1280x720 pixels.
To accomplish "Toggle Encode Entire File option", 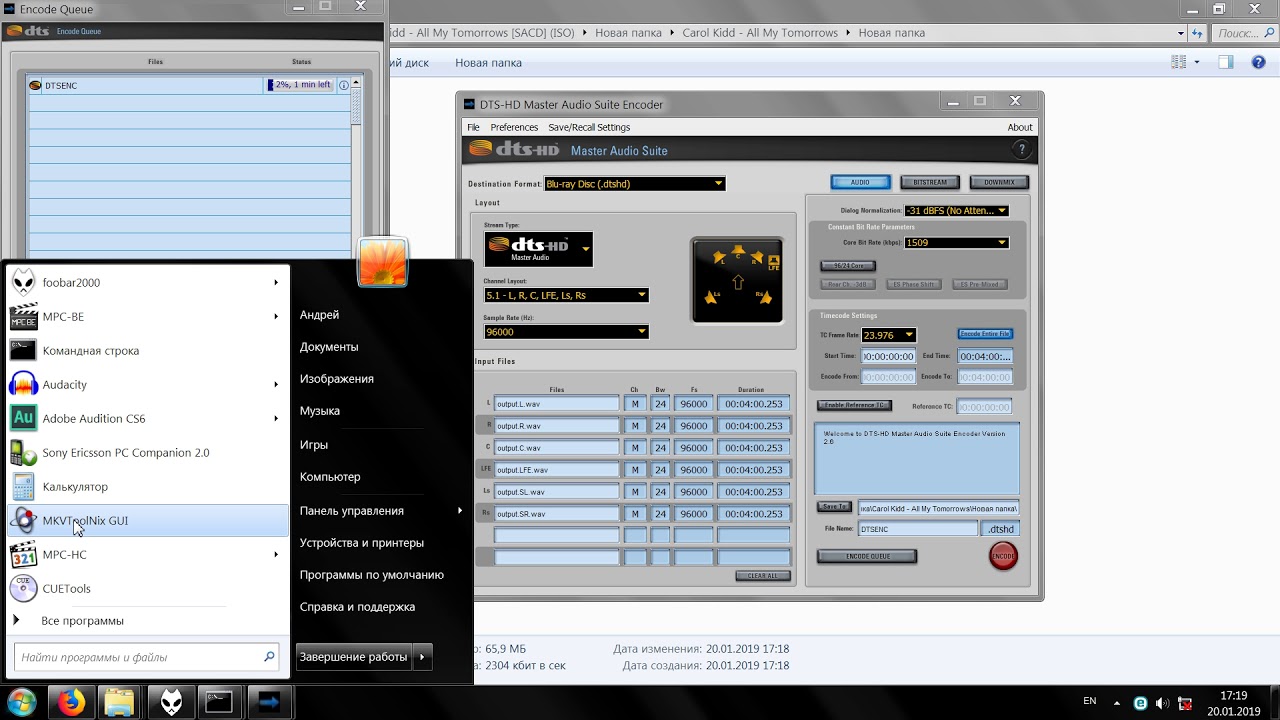I will [x=985, y=334].
